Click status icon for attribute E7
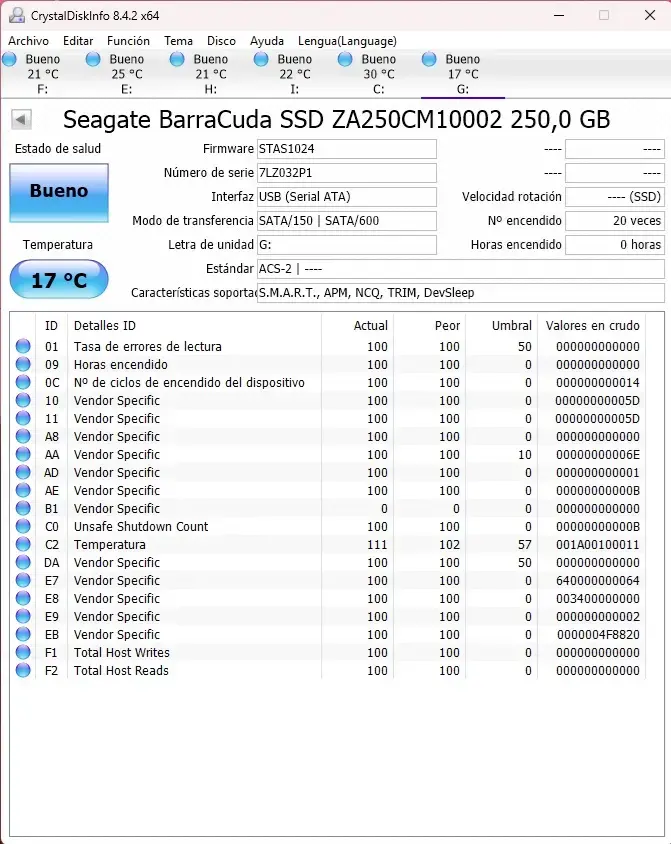 tap(23, 580)
